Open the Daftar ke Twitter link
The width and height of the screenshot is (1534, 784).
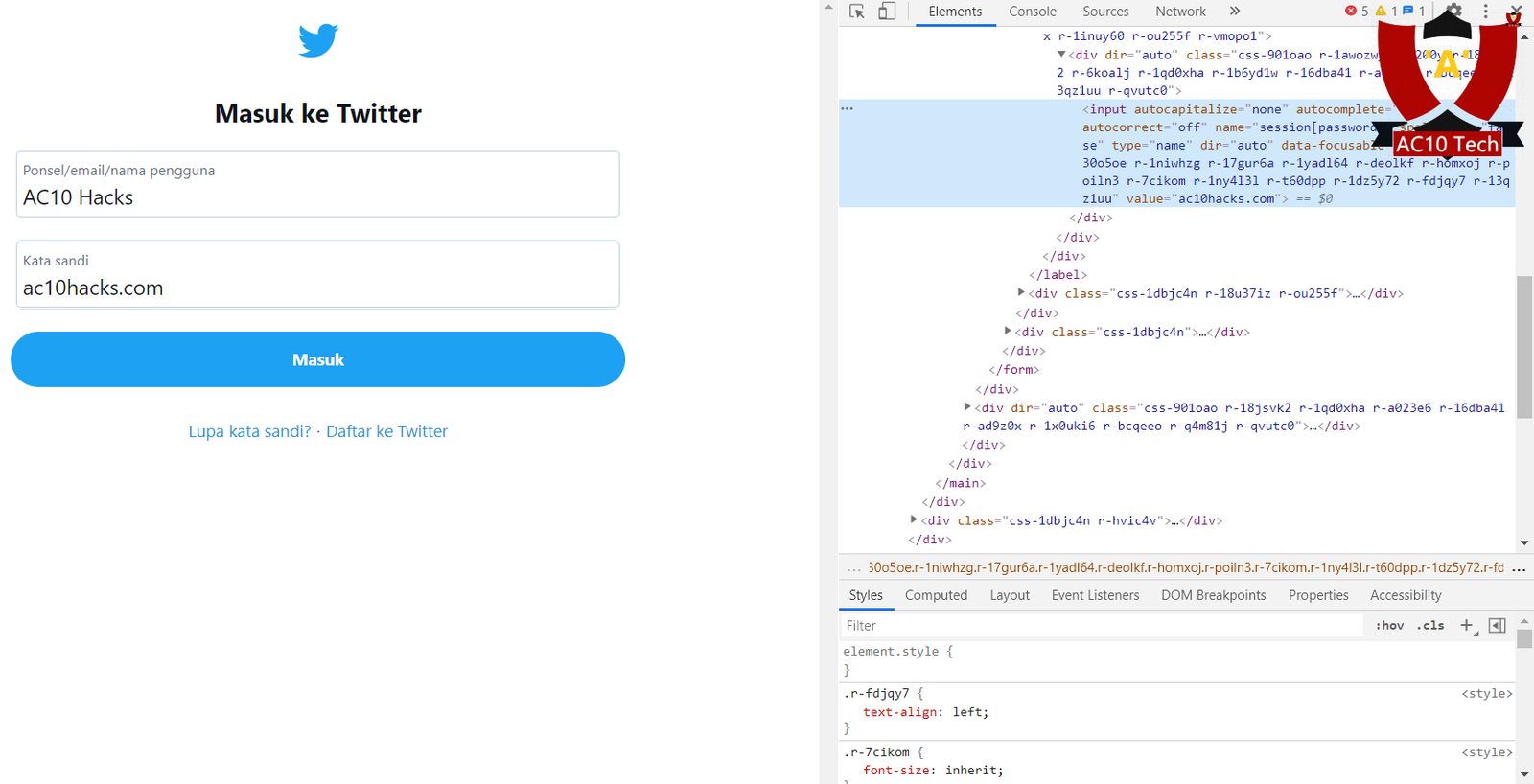click(x=386, y=431)
